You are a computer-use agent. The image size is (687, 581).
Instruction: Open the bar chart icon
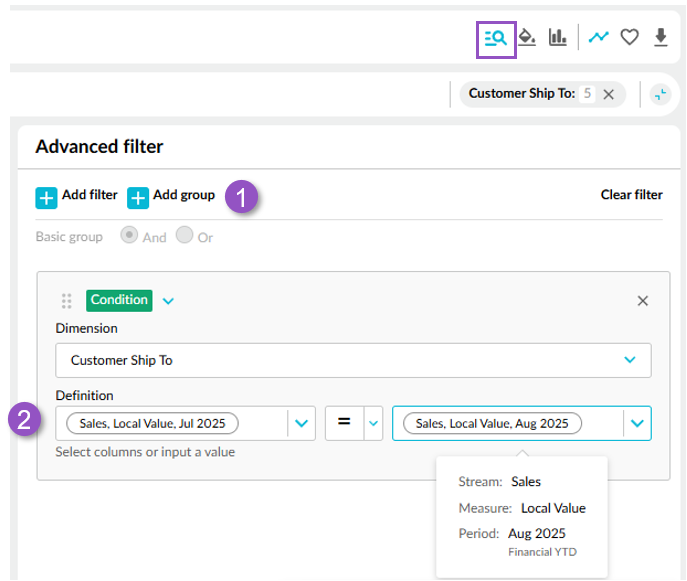(557, 38)
